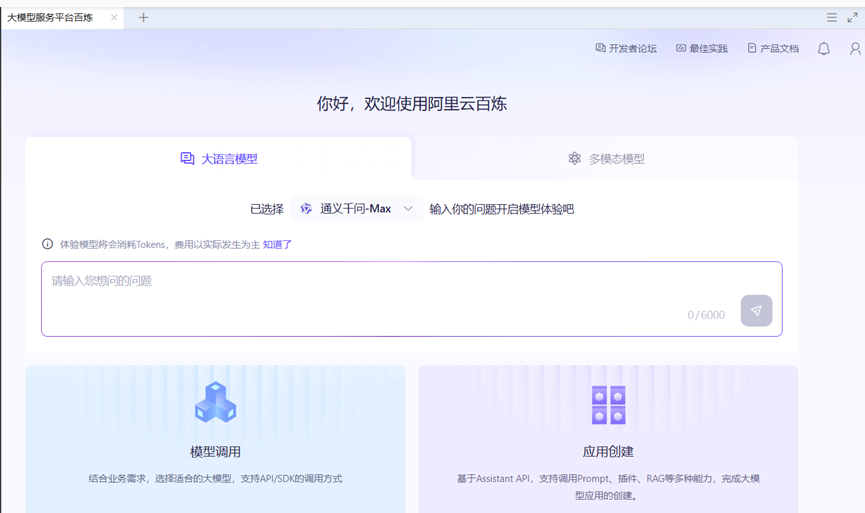Dismiss the Tokens notice via 知道了

277,244
